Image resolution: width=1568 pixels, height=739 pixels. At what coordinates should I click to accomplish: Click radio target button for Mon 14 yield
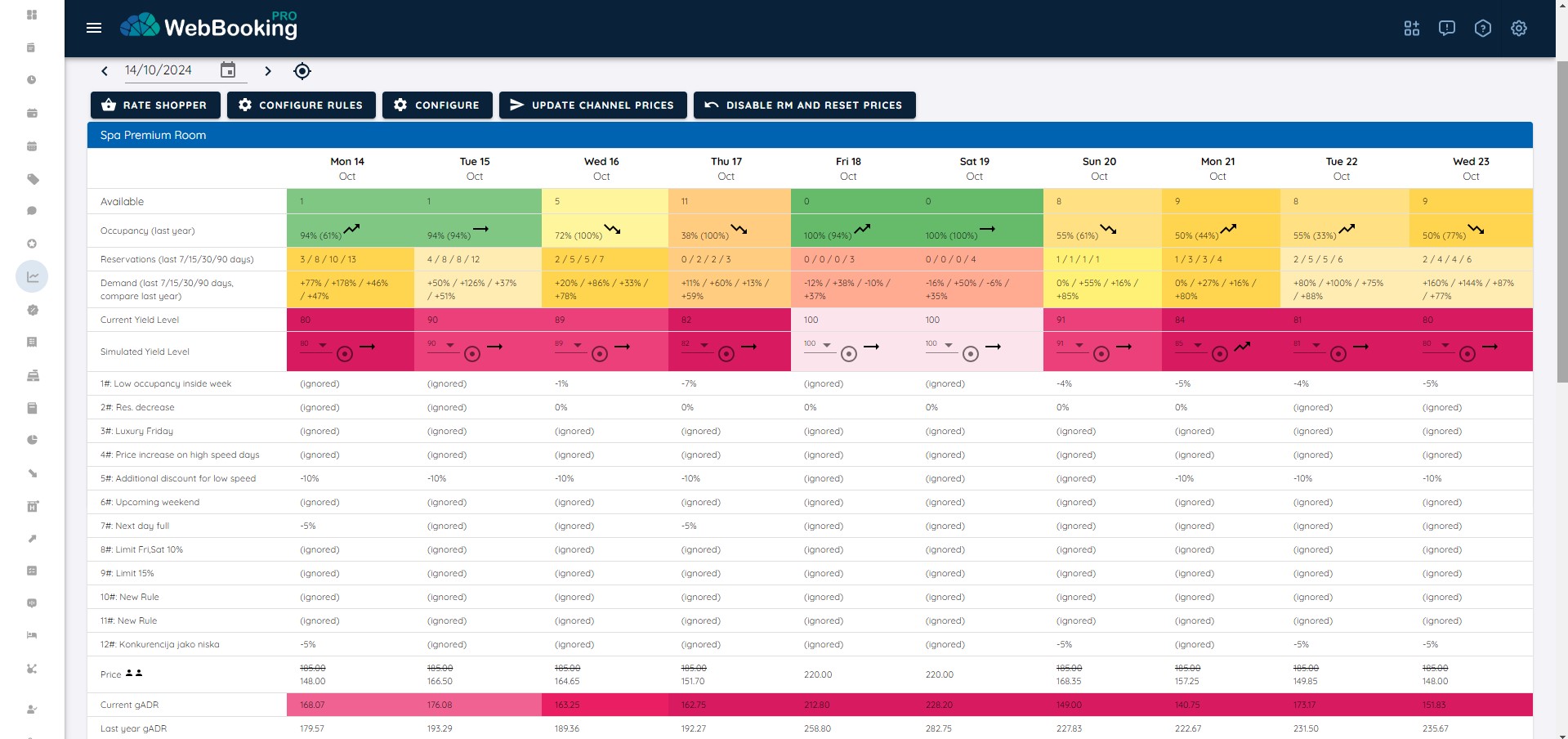[x=345, y=354]
